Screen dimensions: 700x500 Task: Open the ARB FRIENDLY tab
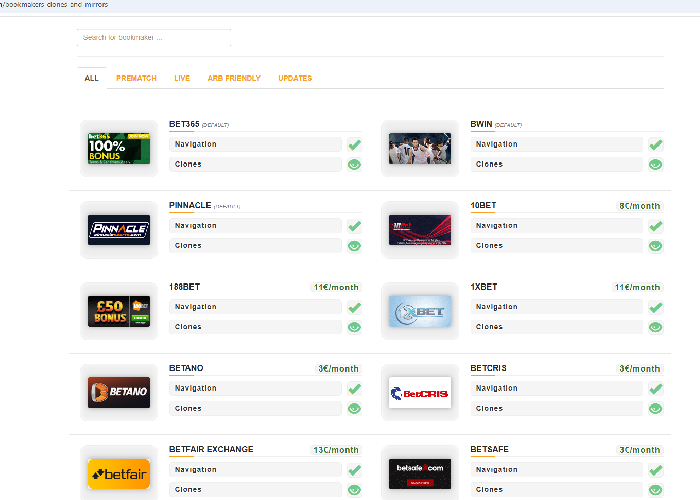point(234,78)
